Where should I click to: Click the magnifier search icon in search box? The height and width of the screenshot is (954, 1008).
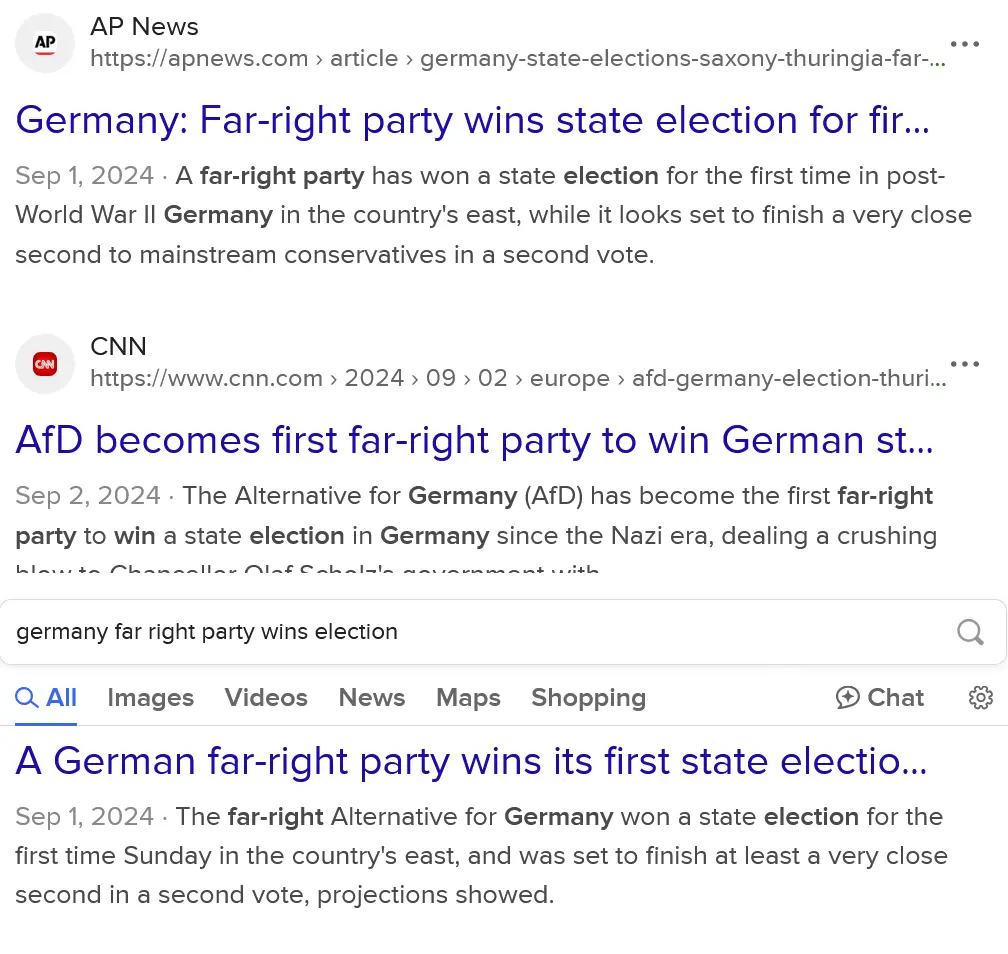tap(970, 631)
